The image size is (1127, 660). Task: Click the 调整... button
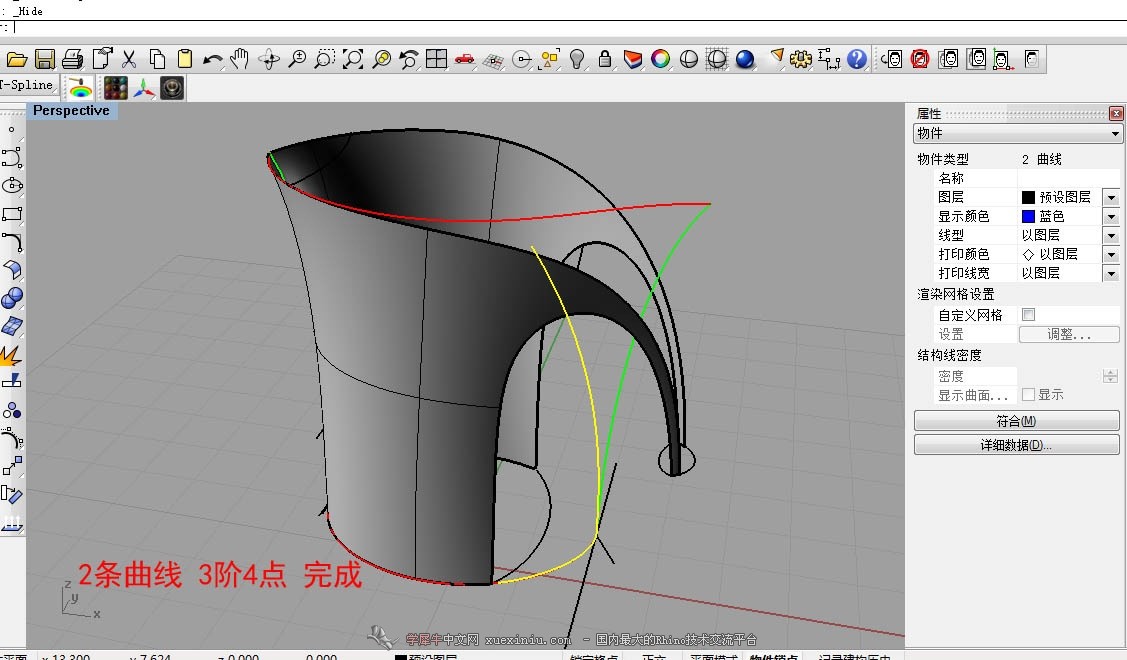click(1069, 334)
